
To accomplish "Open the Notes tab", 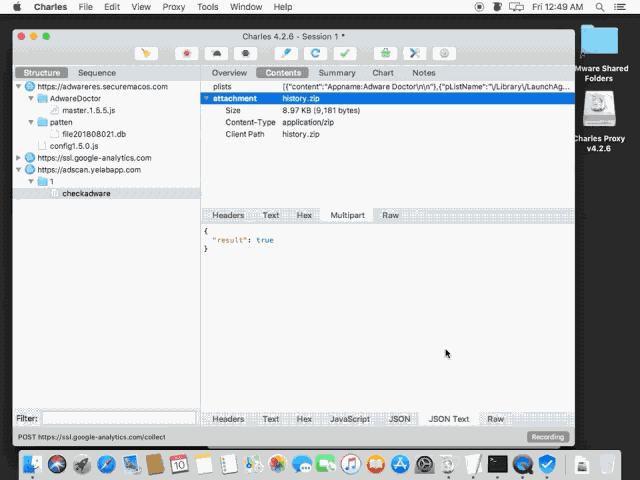I will pyautogui.click(x=424, y=73).
